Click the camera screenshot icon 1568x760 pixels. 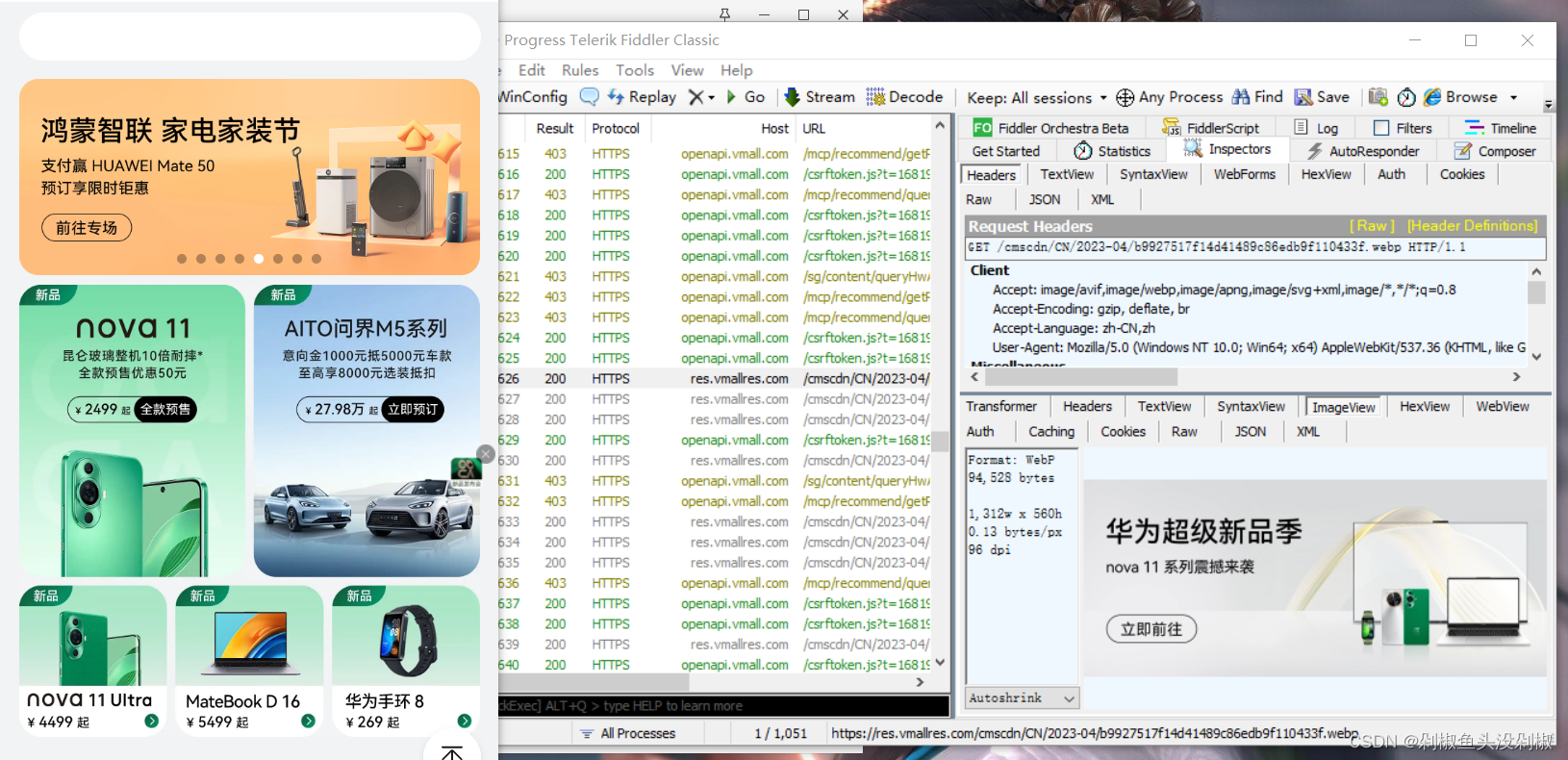pos(1378,97)
